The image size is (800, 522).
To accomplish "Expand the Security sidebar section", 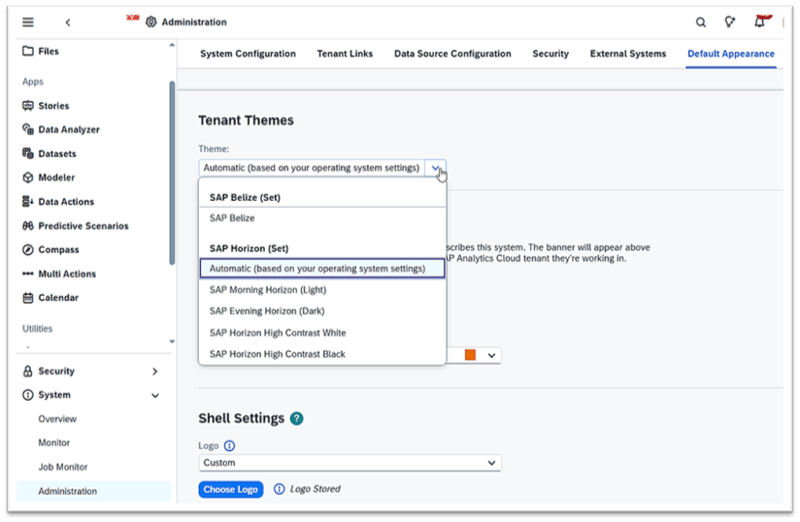I will 155,371.
